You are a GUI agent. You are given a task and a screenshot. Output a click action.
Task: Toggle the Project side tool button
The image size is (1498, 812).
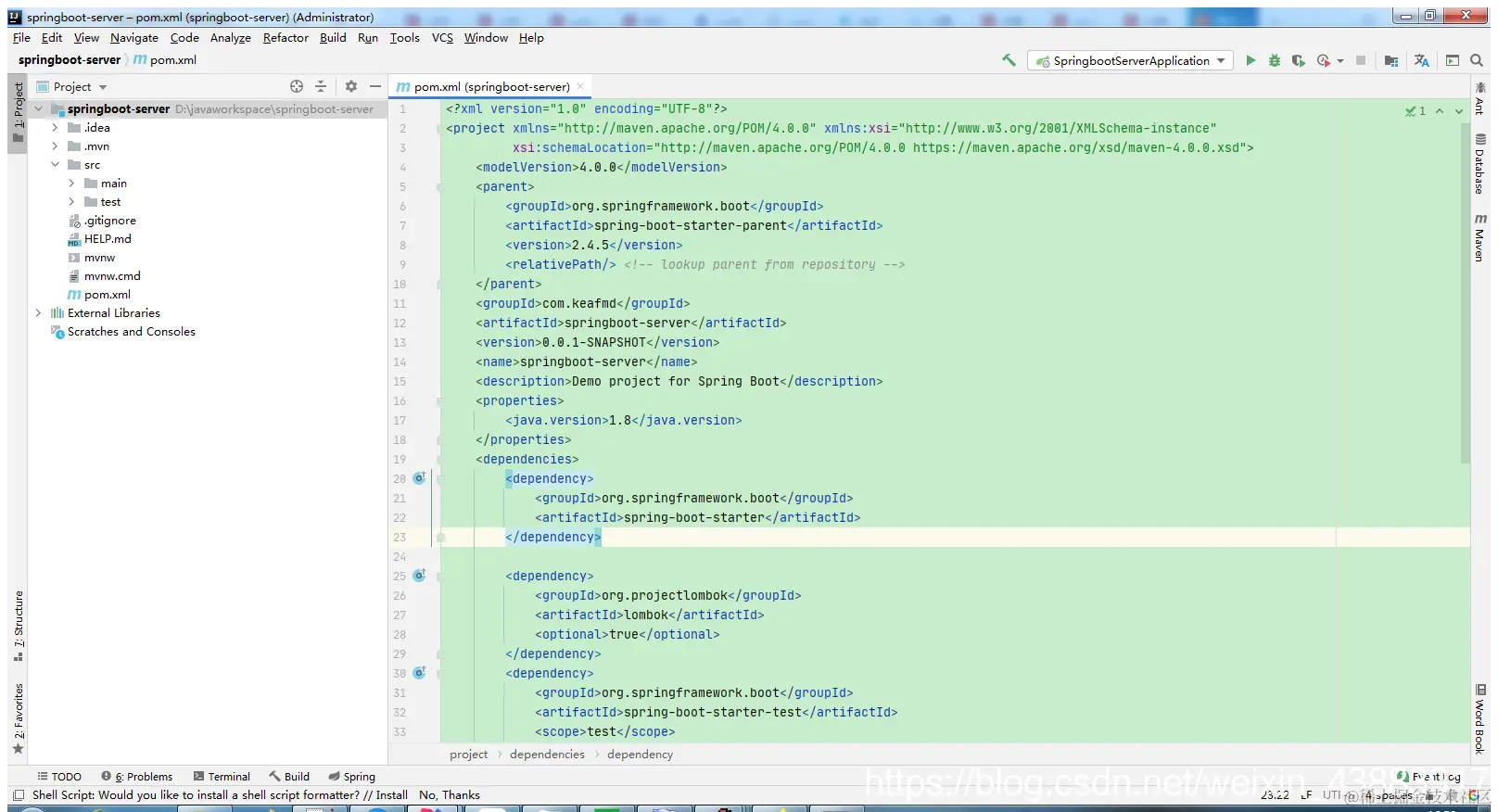point(19,111)
